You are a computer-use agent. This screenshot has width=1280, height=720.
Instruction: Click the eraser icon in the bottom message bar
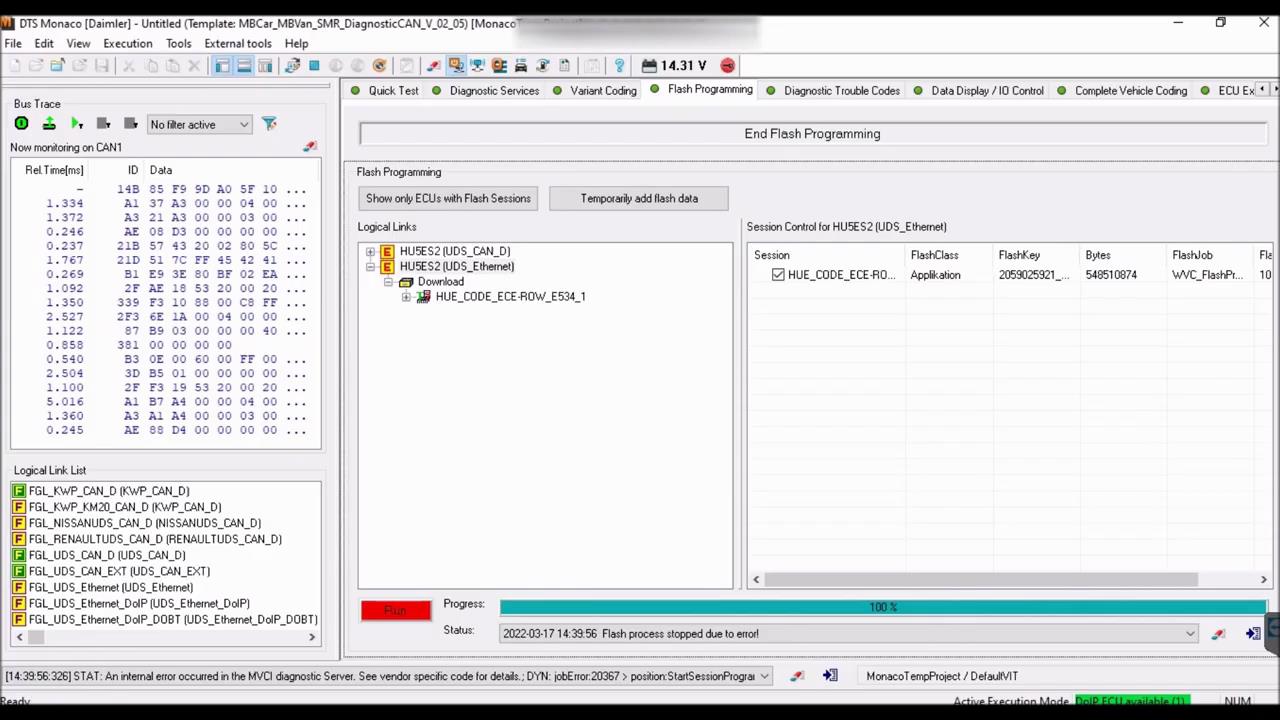point(797,676)
